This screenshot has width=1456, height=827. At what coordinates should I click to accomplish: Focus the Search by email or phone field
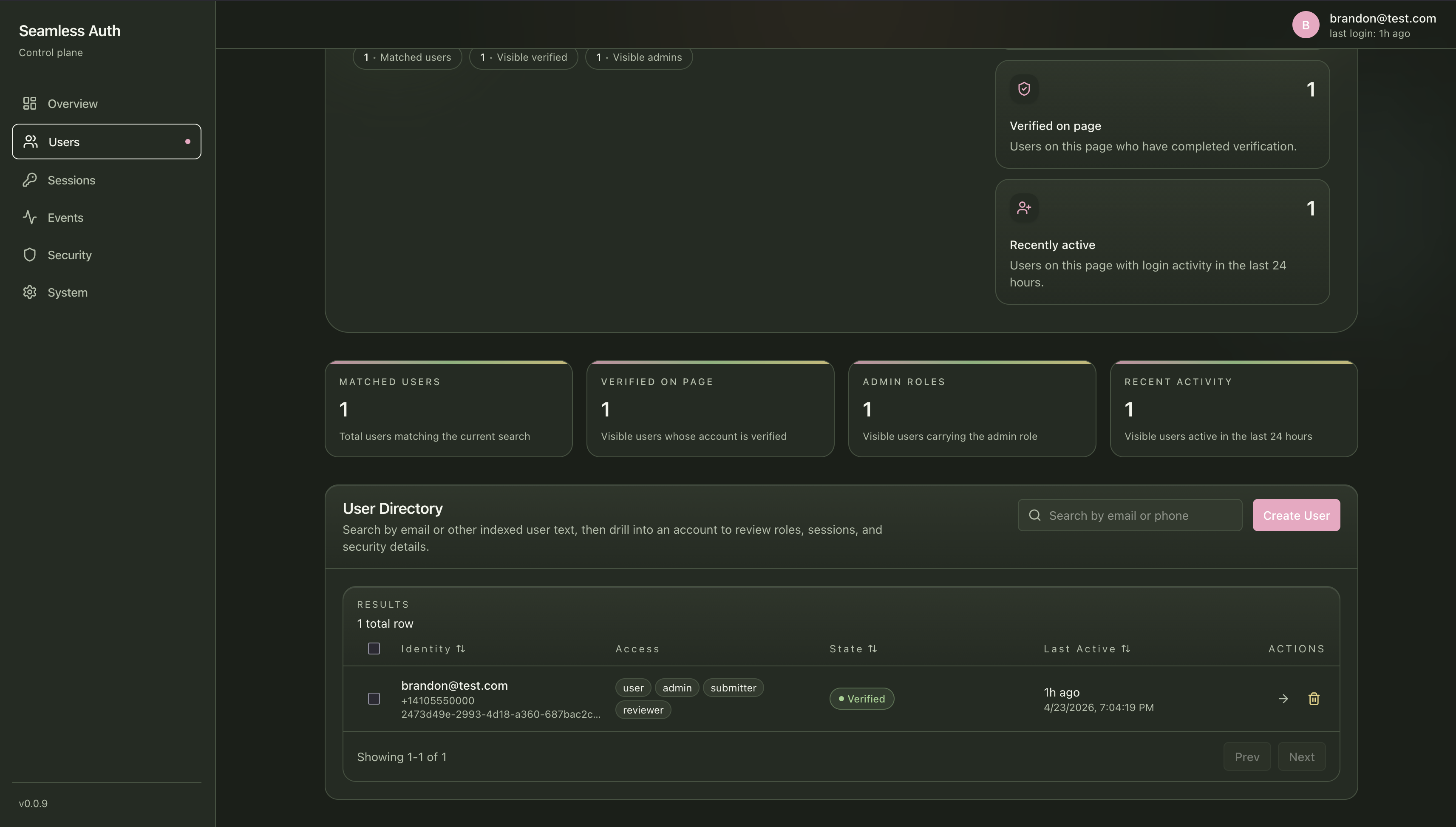(x=1130, y=515)
